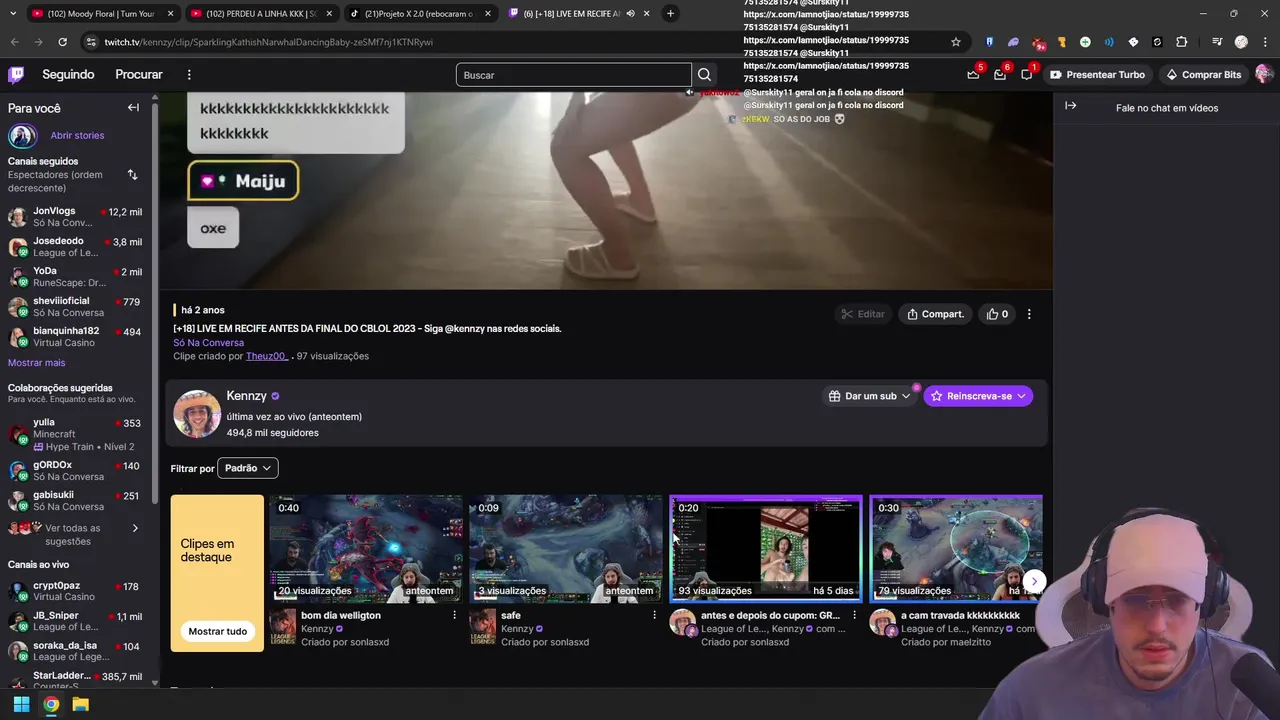Play the 0:20 antes e depois thumbnail
The image size is (1280, 720).
pyautogui.click(x=766, y=548)
